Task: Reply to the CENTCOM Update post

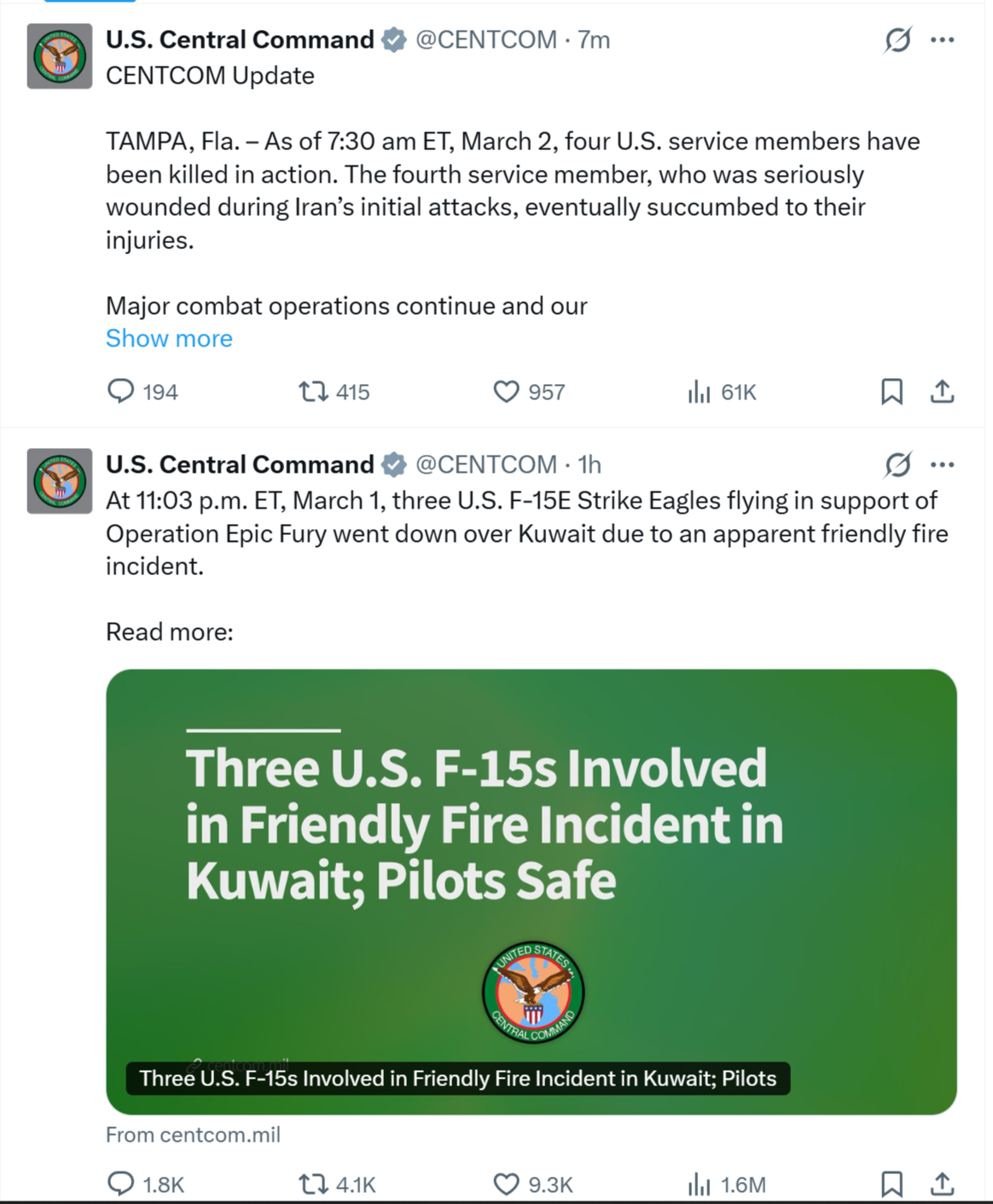Action: pos(121,392)
